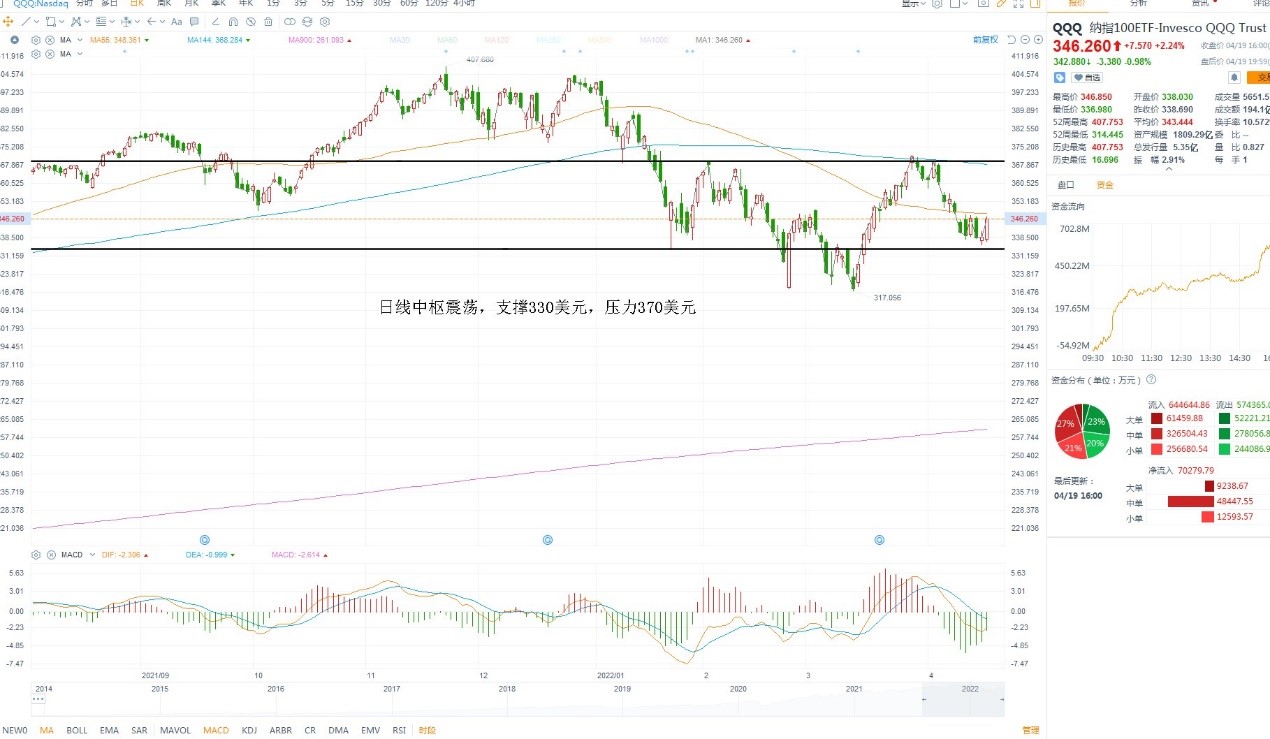Click the event marker near October
This screenshot has width=1270, height=739.
pos(204,539)
